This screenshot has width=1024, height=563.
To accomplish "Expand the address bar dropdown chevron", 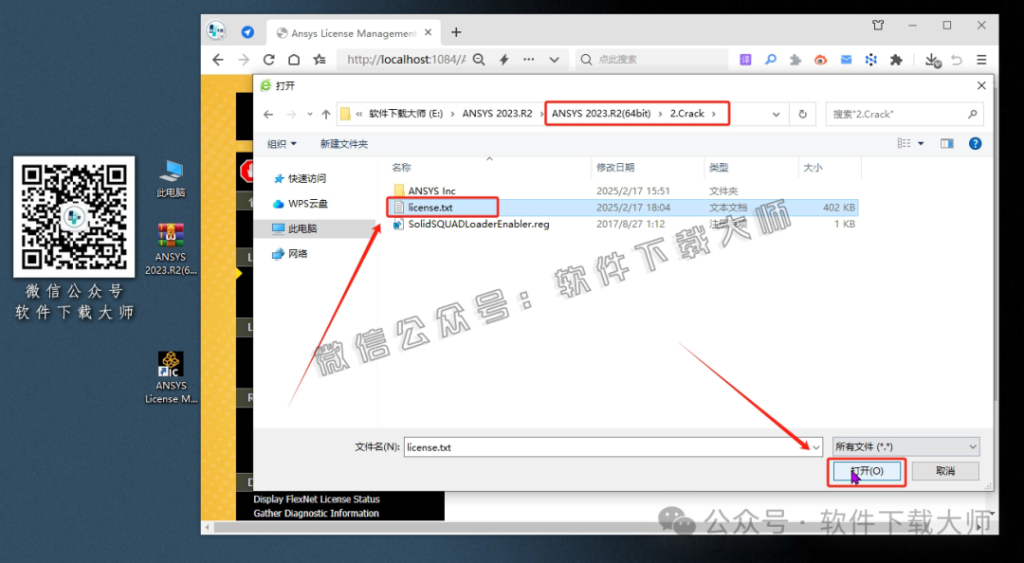I will (x=554, y=59).
